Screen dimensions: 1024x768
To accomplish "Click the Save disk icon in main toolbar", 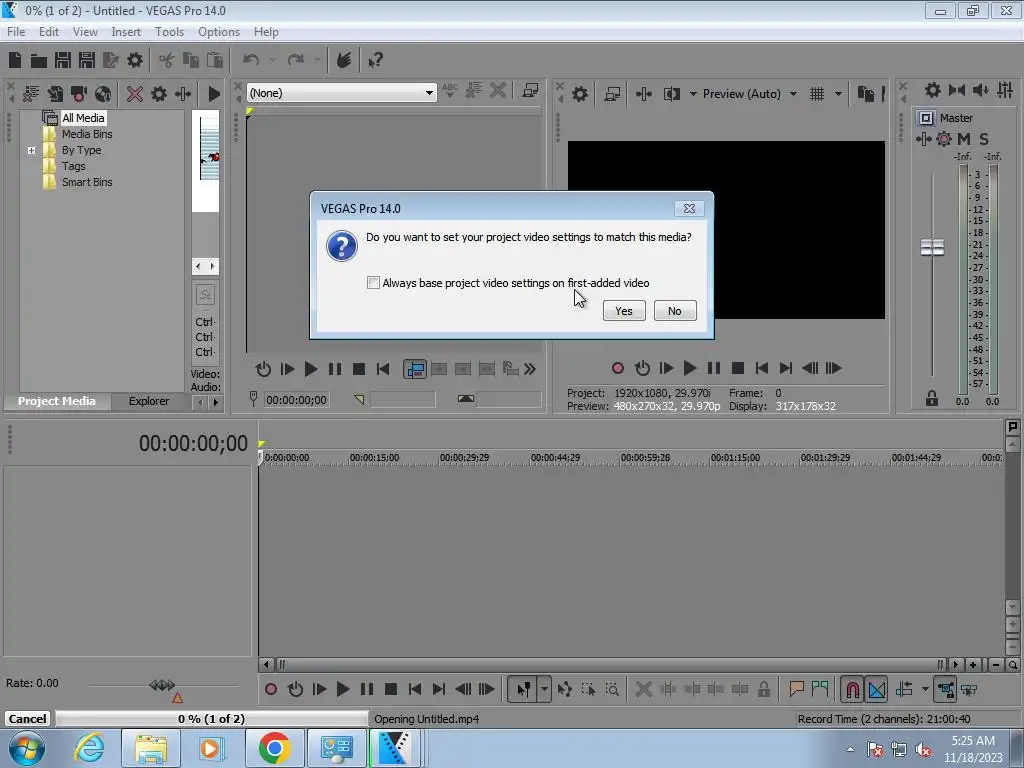I will click(63, 60).
